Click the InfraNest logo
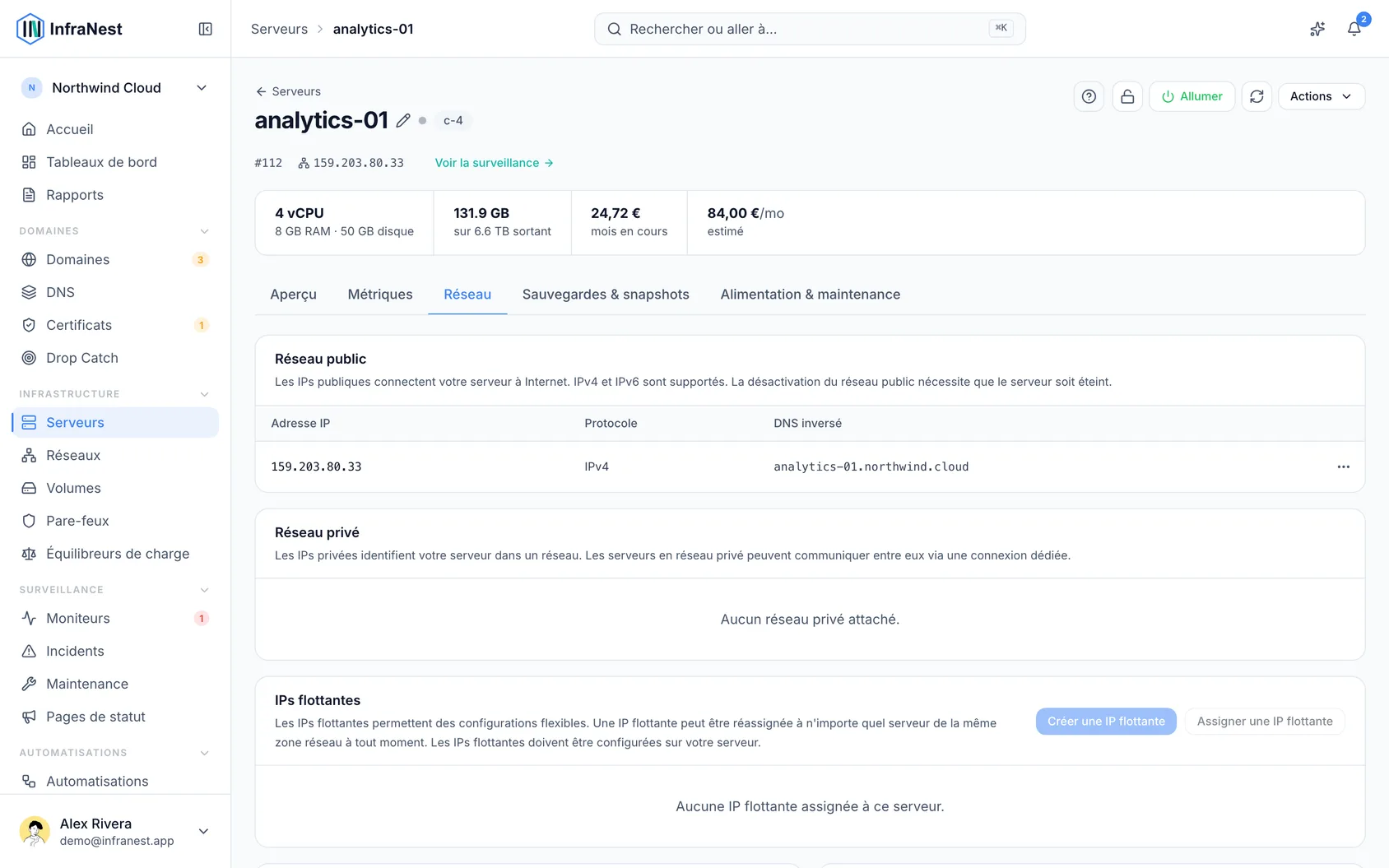Viewport: 1389px width, 868px height. pyautogui.click(x=69, y=29)
